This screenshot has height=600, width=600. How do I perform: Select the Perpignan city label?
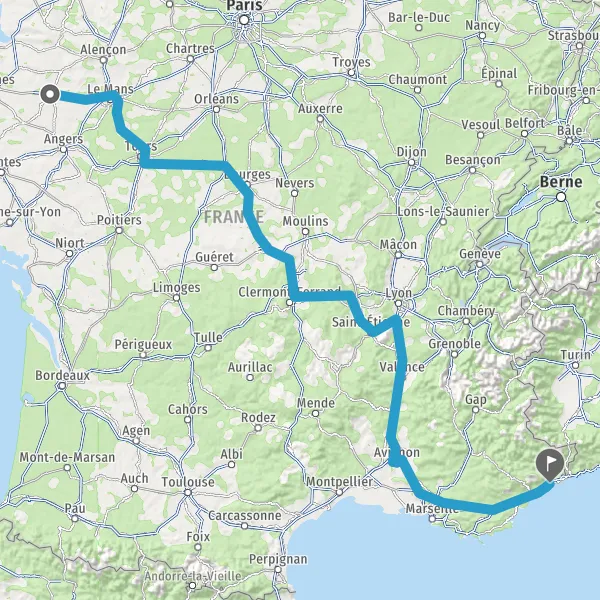pos(278,559)
